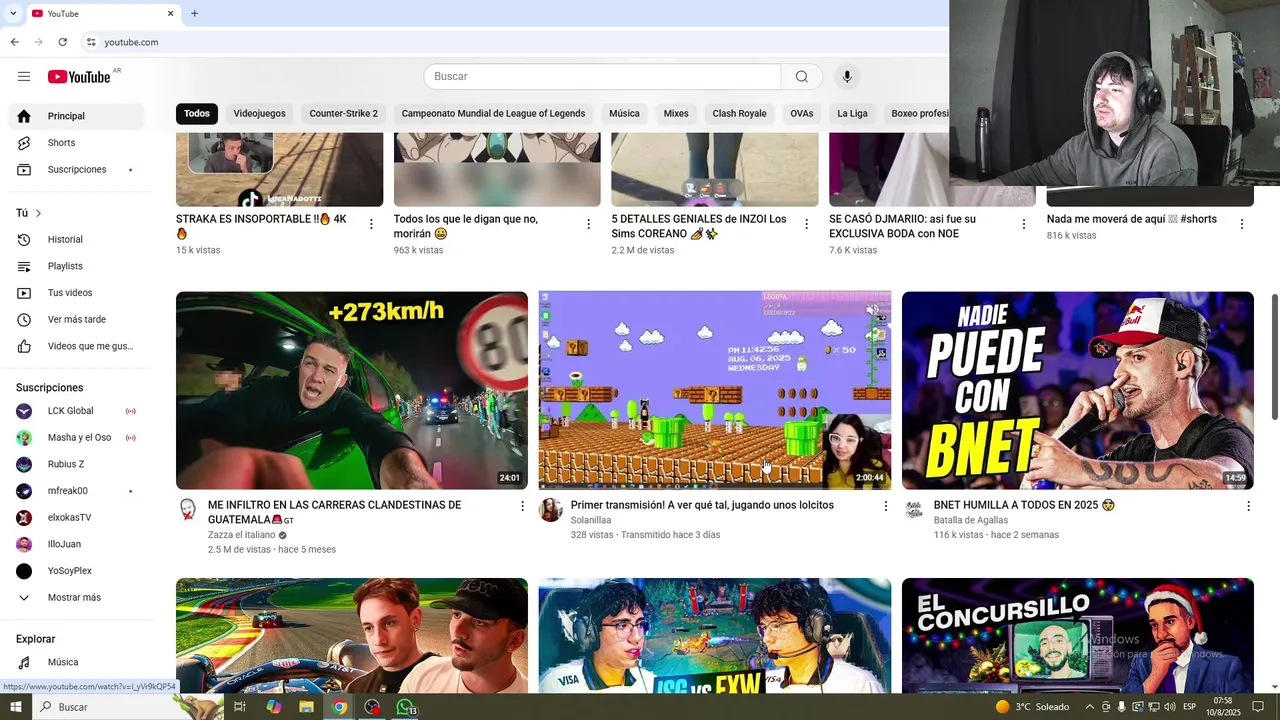Image resolution: width=1280 pixels, height=720 pixels.
Task: Open options menu for ME INFILTRO EN LAS CARRERAS video
Action: click(522, 506)
